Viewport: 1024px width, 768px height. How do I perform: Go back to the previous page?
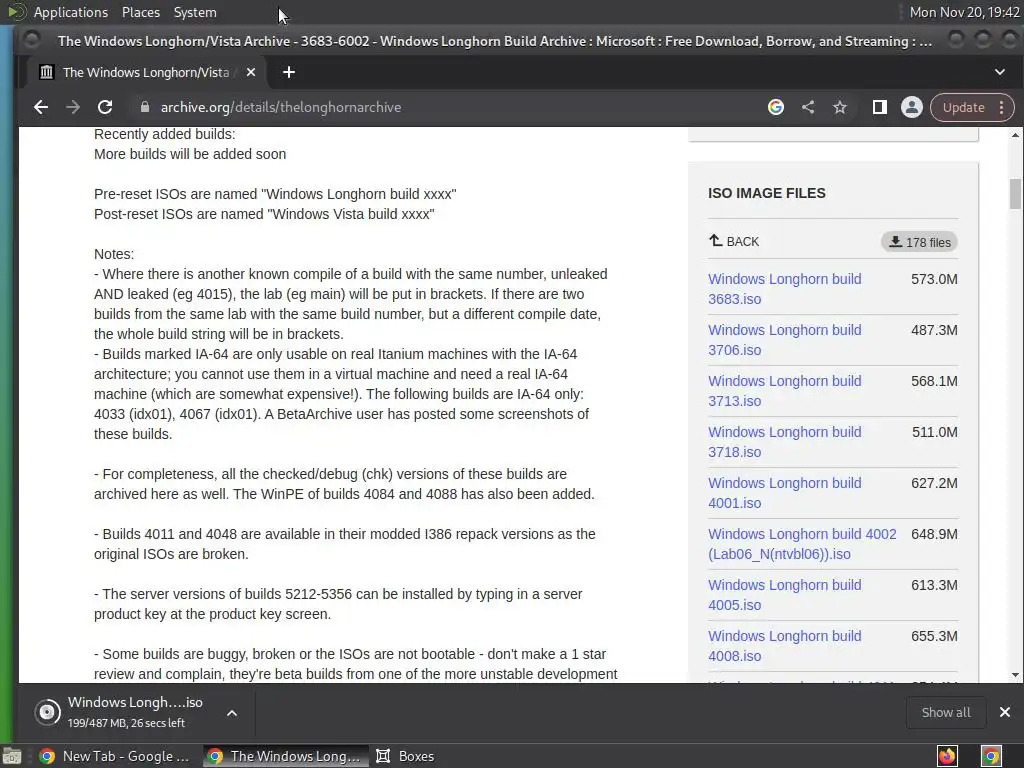[x=40, y=107]
